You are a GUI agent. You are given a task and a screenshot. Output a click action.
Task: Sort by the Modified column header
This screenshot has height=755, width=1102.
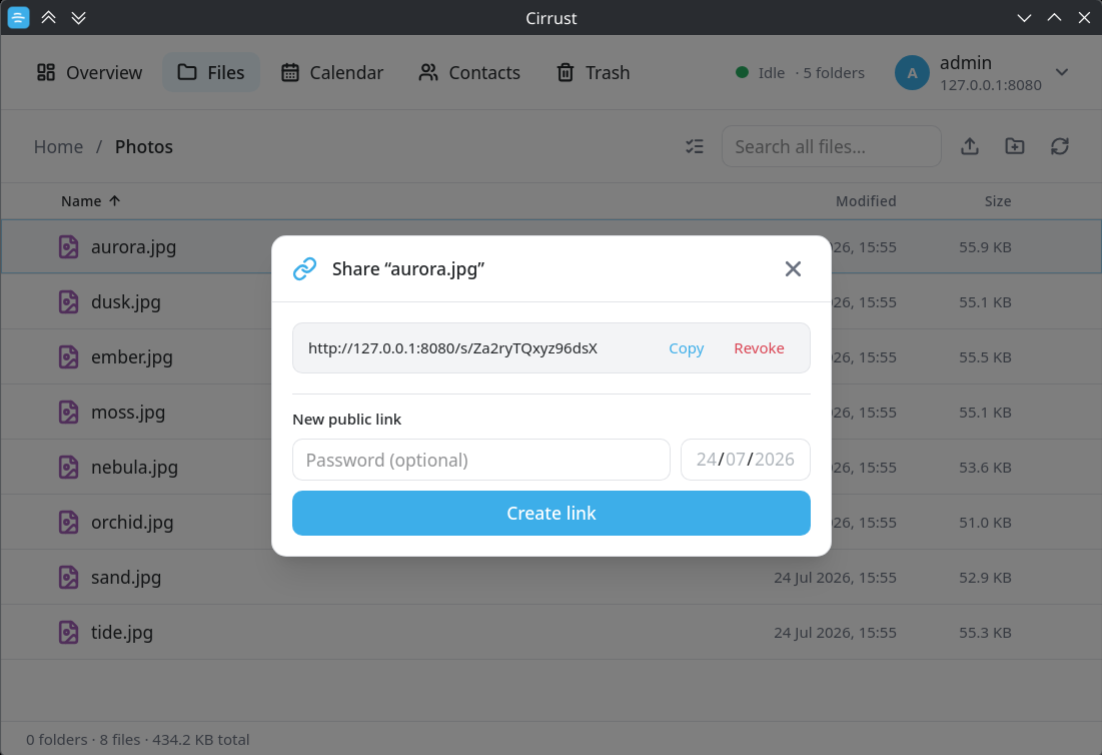pos(866,201)
